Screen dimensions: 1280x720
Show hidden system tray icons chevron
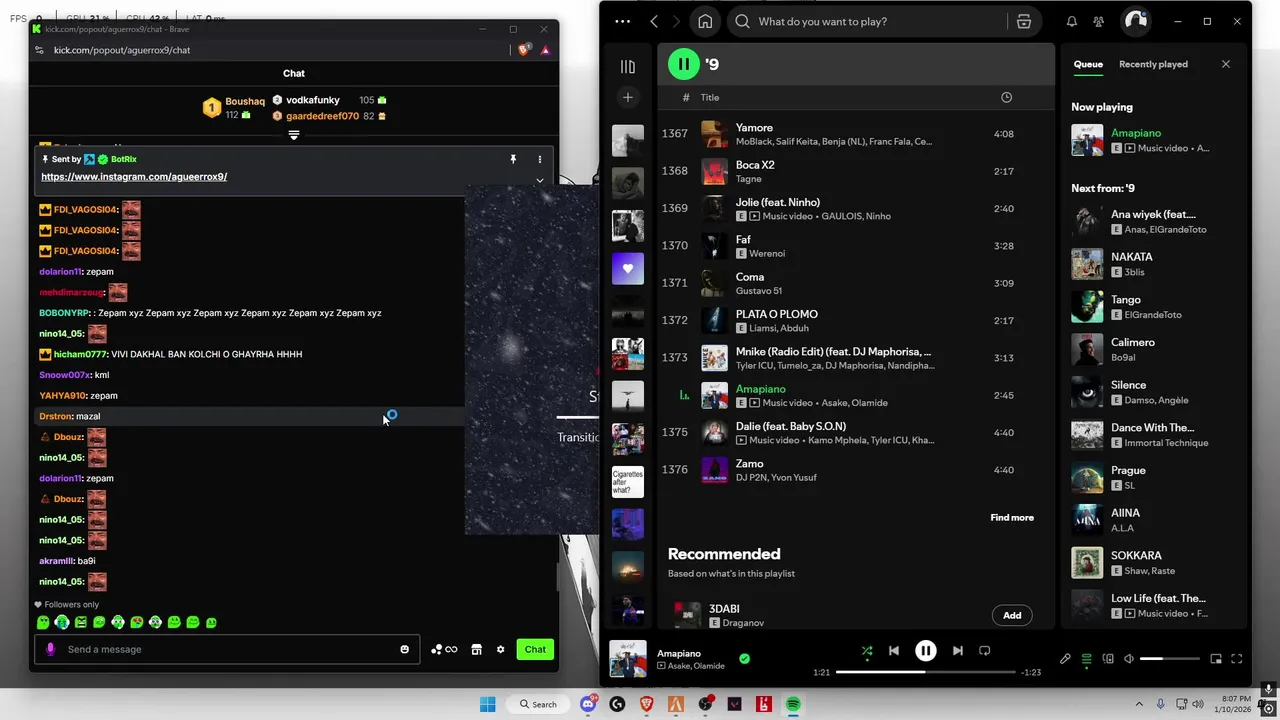click(1139, 704)
